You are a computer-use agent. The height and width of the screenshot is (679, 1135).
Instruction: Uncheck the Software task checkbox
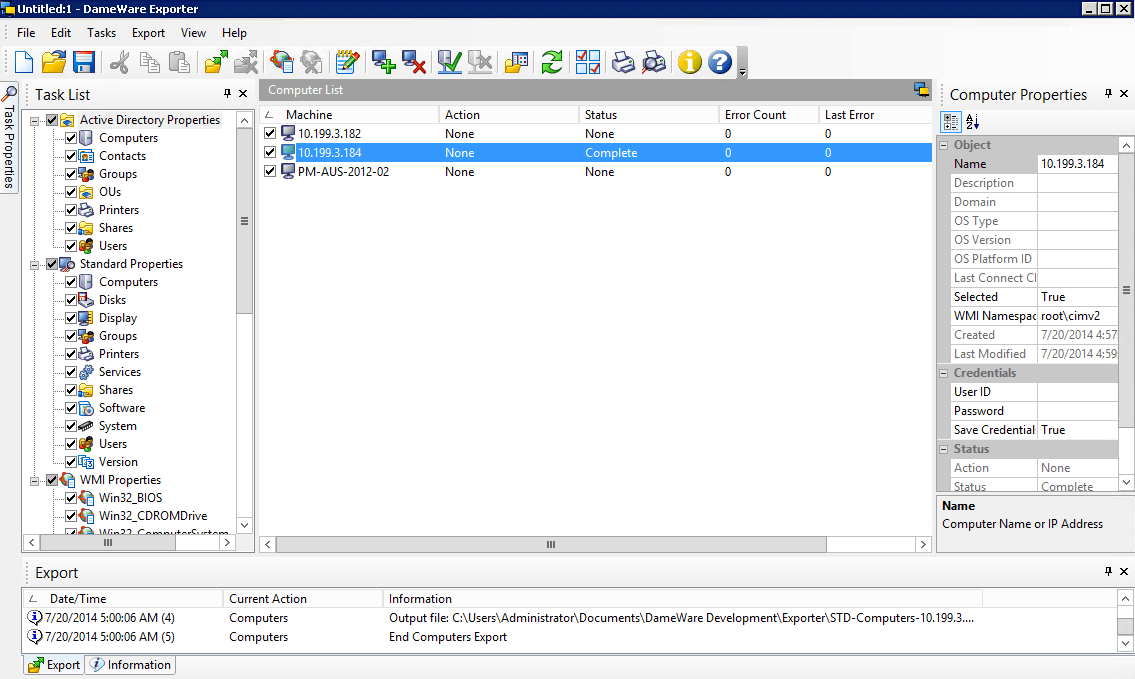tap(71, 408)
